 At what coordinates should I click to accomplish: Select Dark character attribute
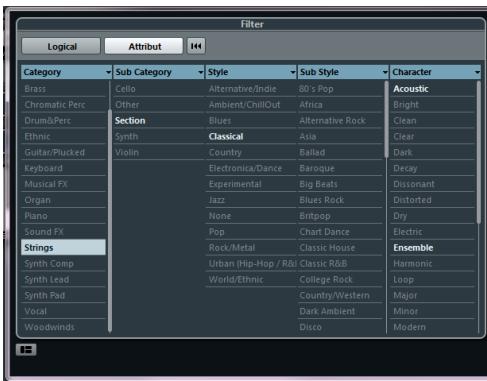point(433,153)
